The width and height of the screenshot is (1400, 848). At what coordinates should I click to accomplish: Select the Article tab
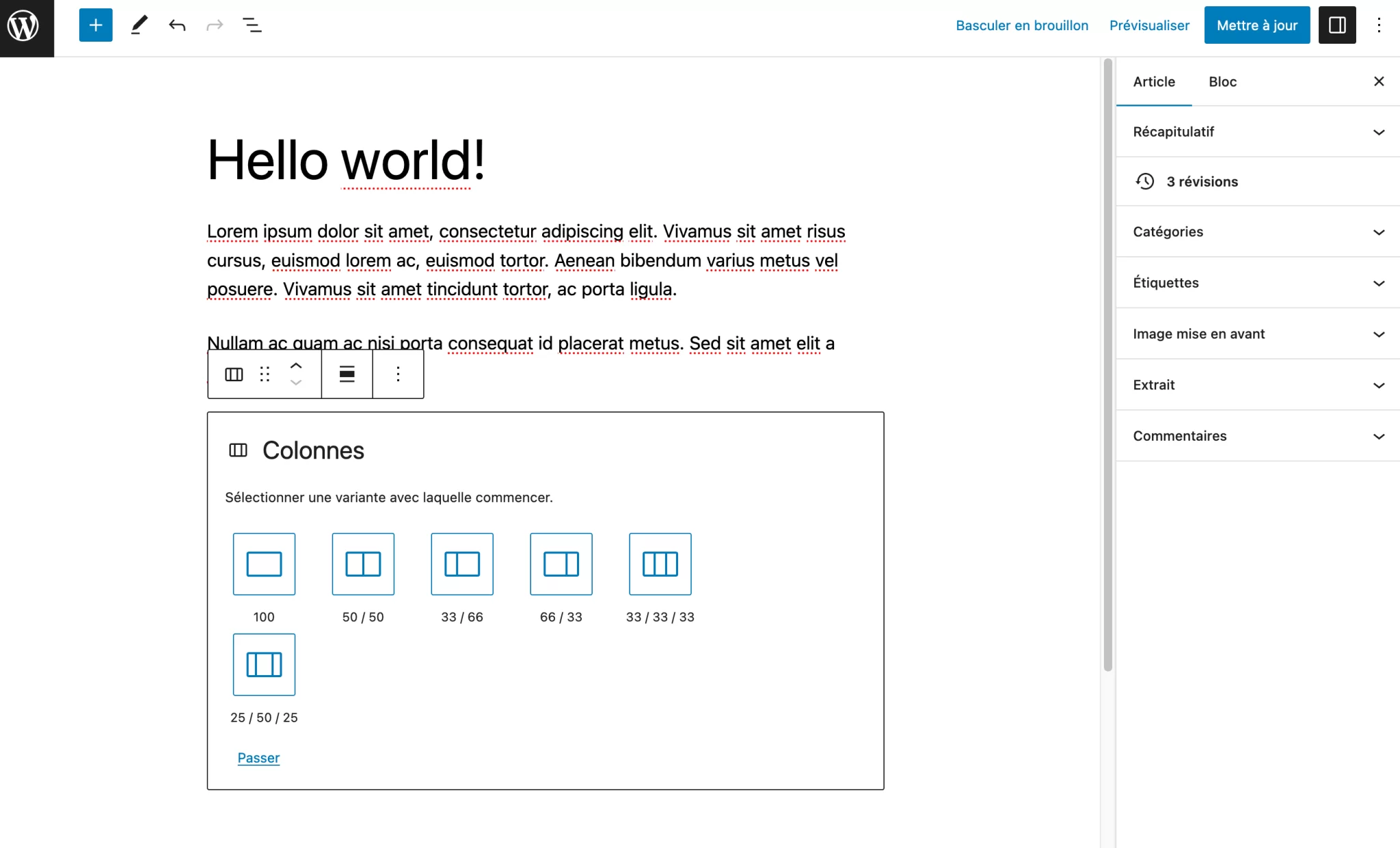pyautogui.click(x=1153, y=82)
